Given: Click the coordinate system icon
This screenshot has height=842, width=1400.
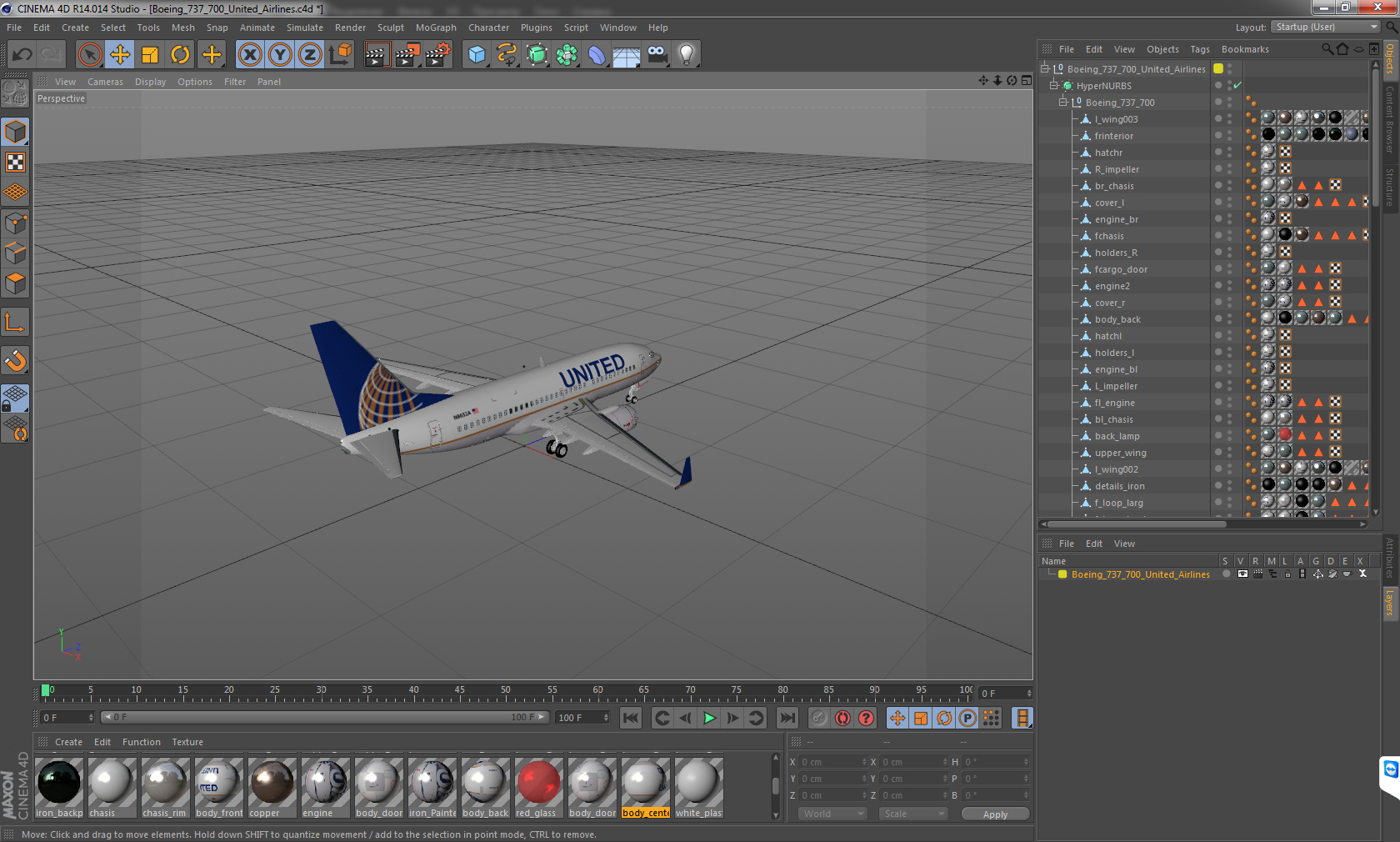Looking at the screenshot, I should pos(340,55).
